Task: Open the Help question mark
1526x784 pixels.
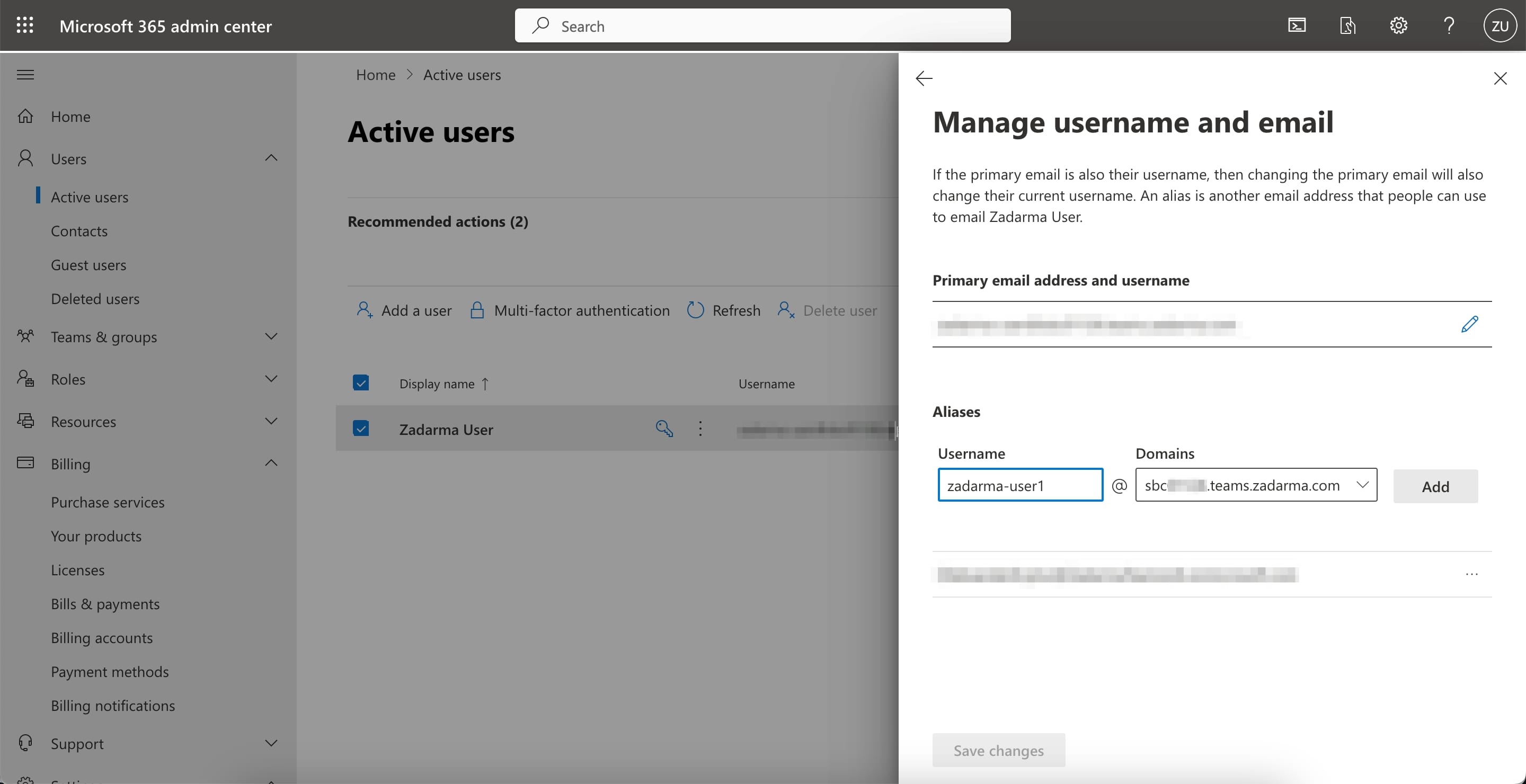Action: (x=1449, y=25)
